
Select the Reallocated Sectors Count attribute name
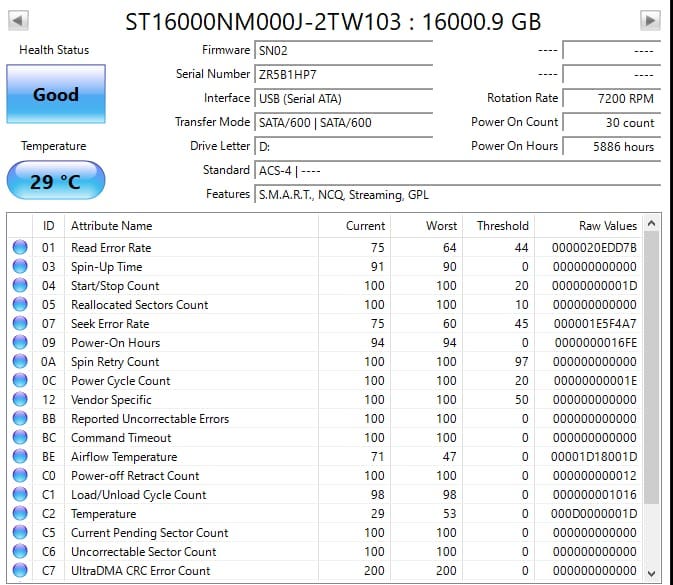139,305
